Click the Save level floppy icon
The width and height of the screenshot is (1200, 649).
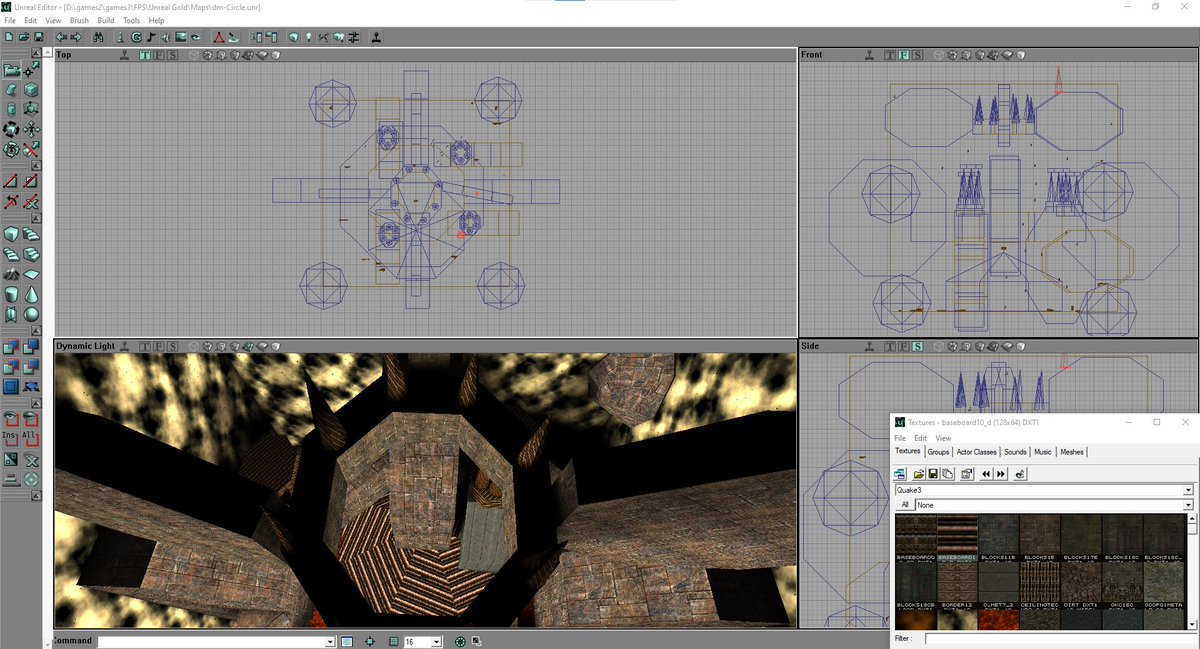(x=38, y=37)
